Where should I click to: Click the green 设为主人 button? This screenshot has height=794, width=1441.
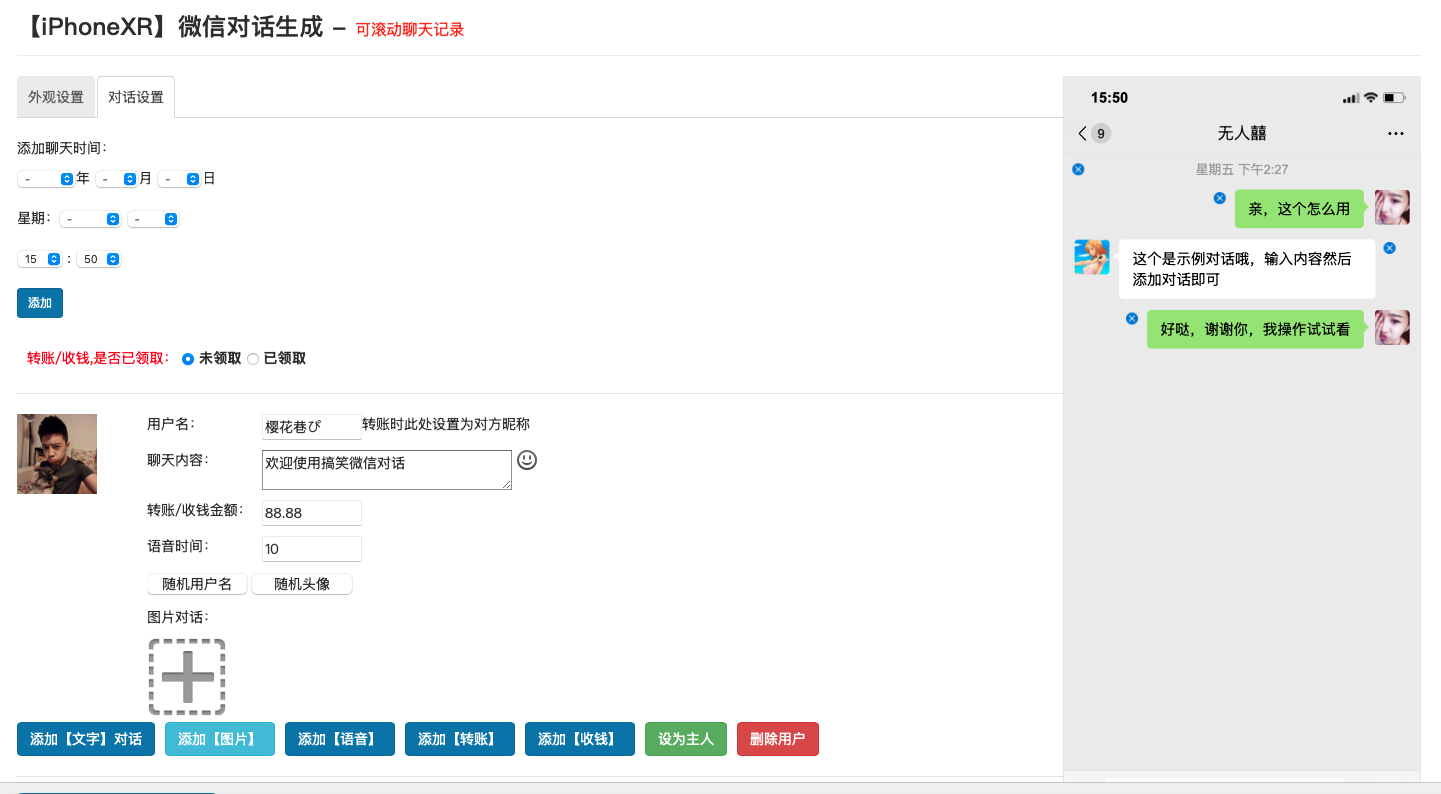point(686,739)
